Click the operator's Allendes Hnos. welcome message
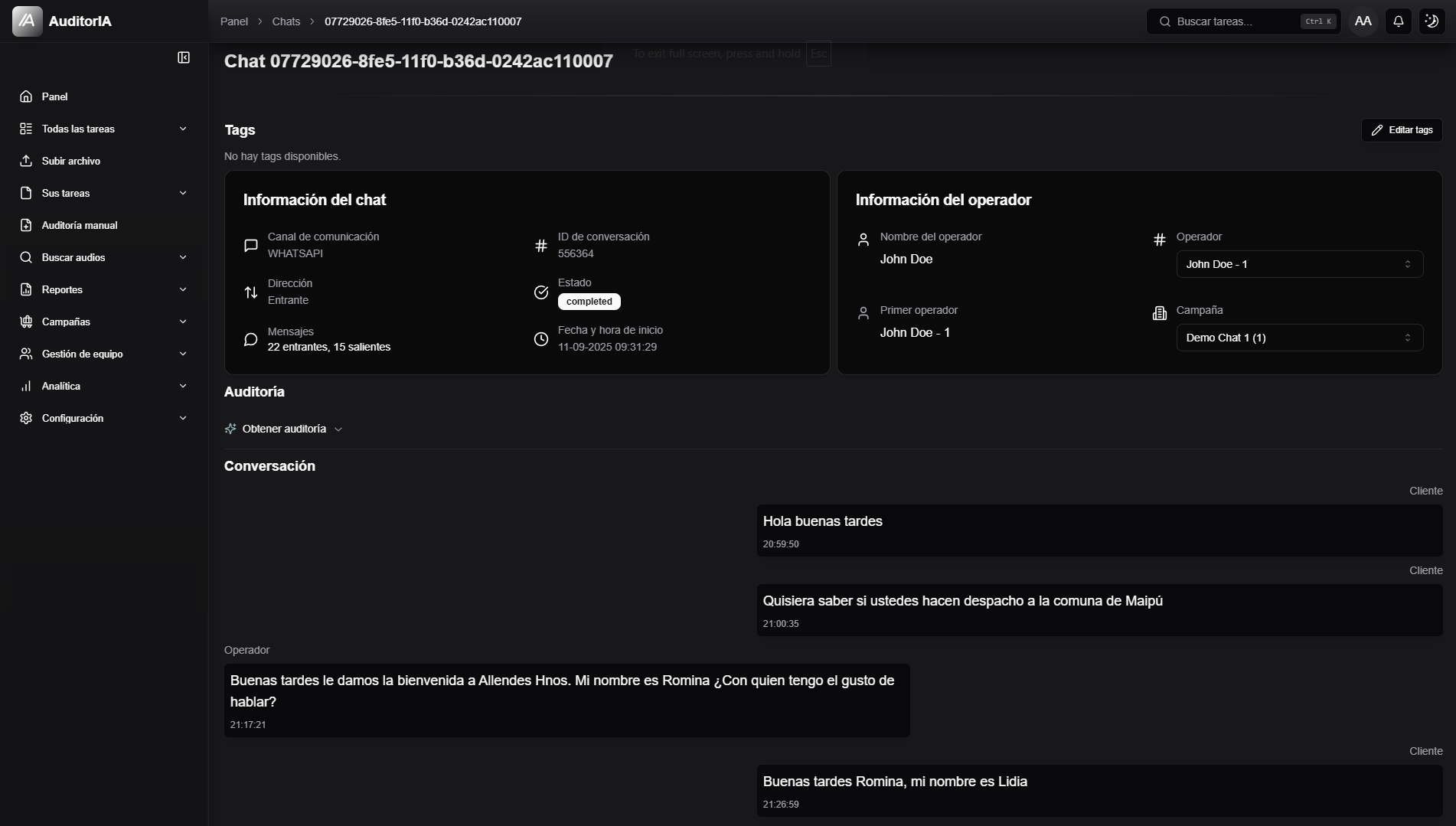 [566, 700]
